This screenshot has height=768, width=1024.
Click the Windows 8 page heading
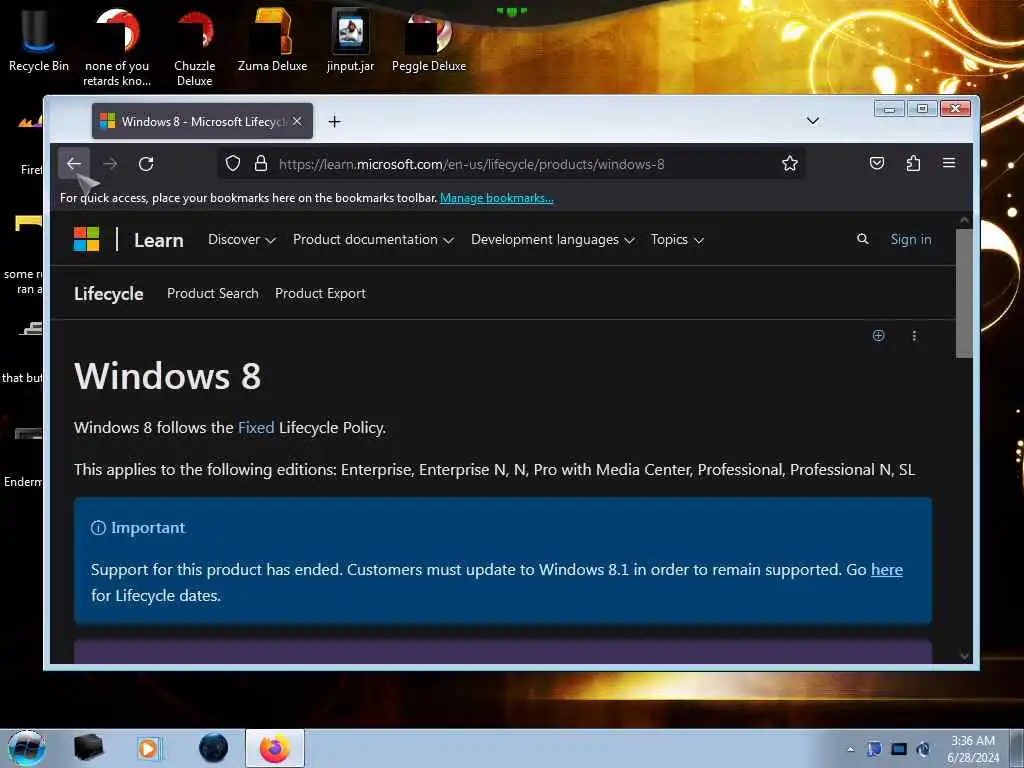tap(168, 376)
